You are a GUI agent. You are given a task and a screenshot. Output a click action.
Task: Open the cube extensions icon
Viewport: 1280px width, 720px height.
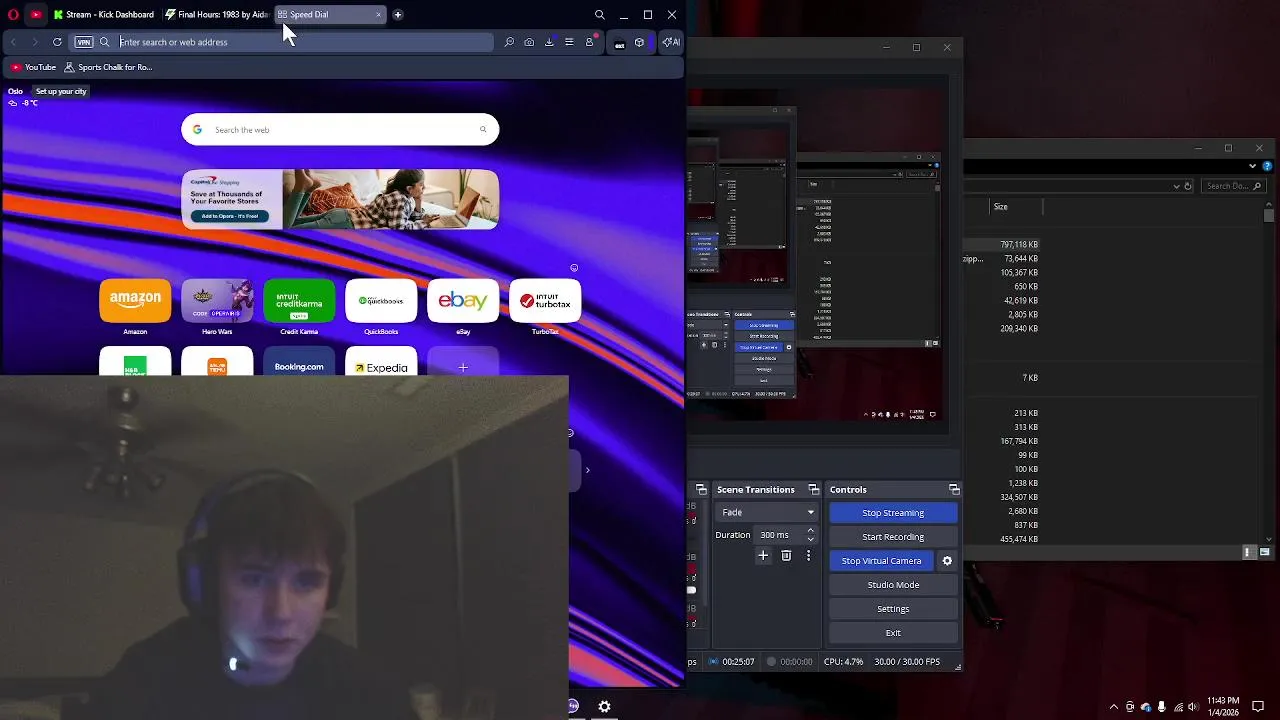tap(640, 42)
